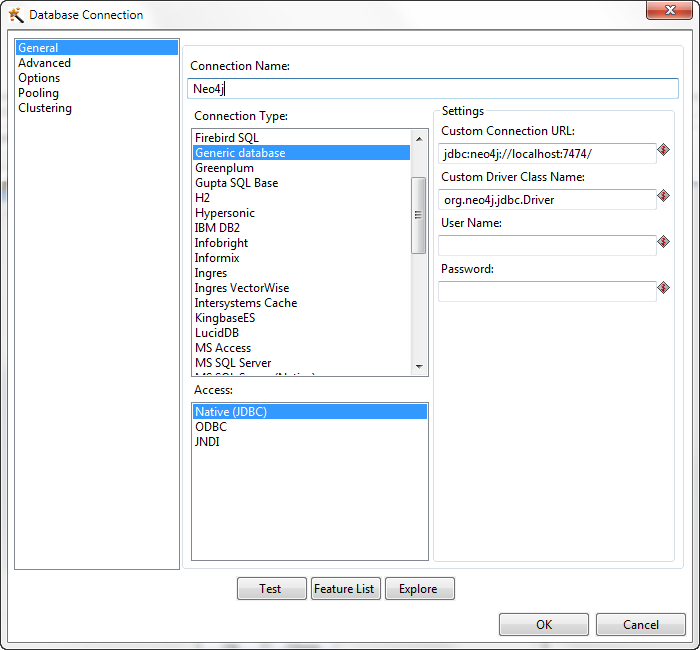Close the Database Connection dialog
This screenshot has height=650, width=700.
669,10
